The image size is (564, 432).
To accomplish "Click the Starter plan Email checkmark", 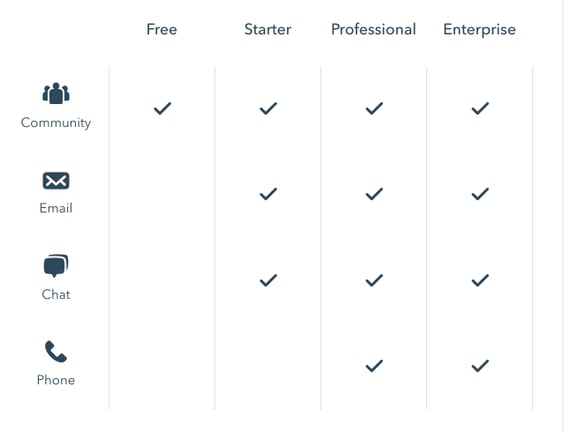I will tap(268, 194).
